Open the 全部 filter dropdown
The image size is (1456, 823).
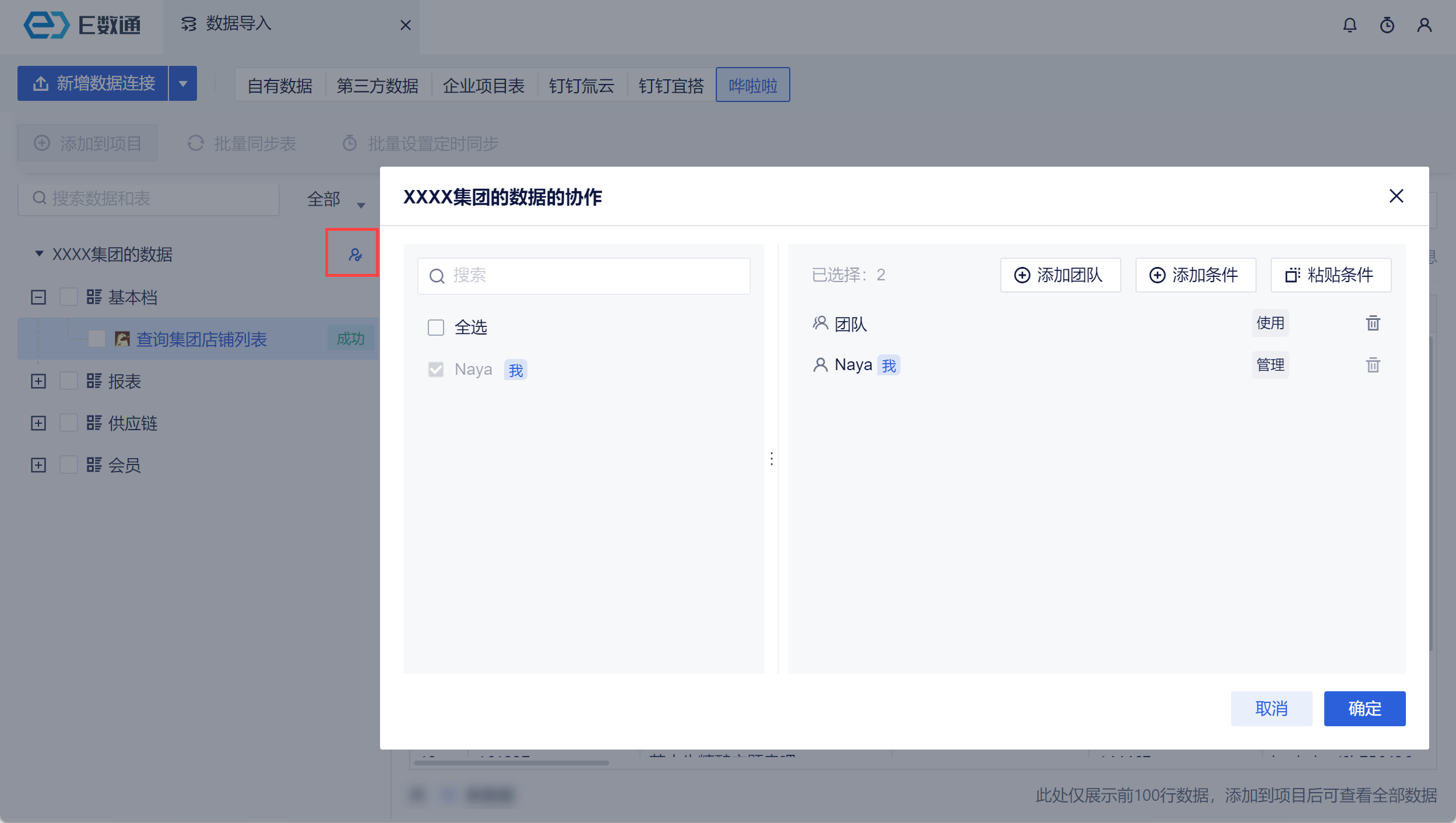click(336, 199)
